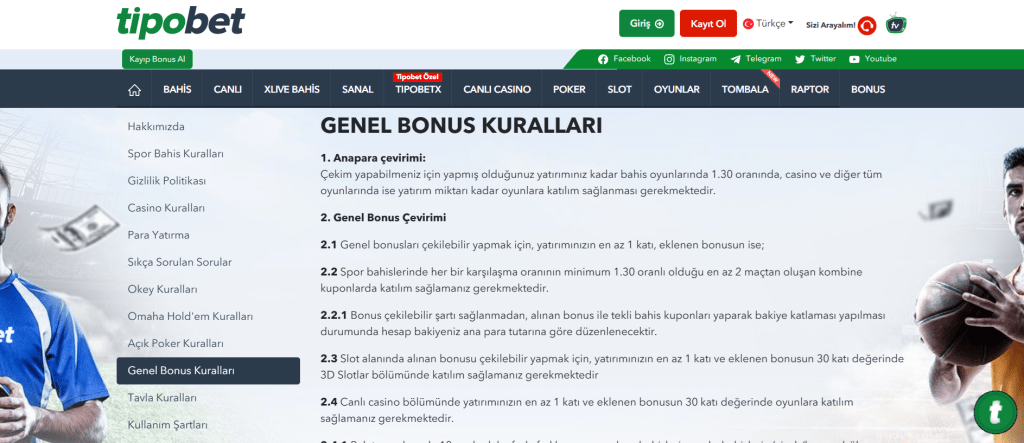This screenshot has width=1024, height=443.
Task: Click the Sizi Arayalım headset icon
Action: click(x=867, y=25)
